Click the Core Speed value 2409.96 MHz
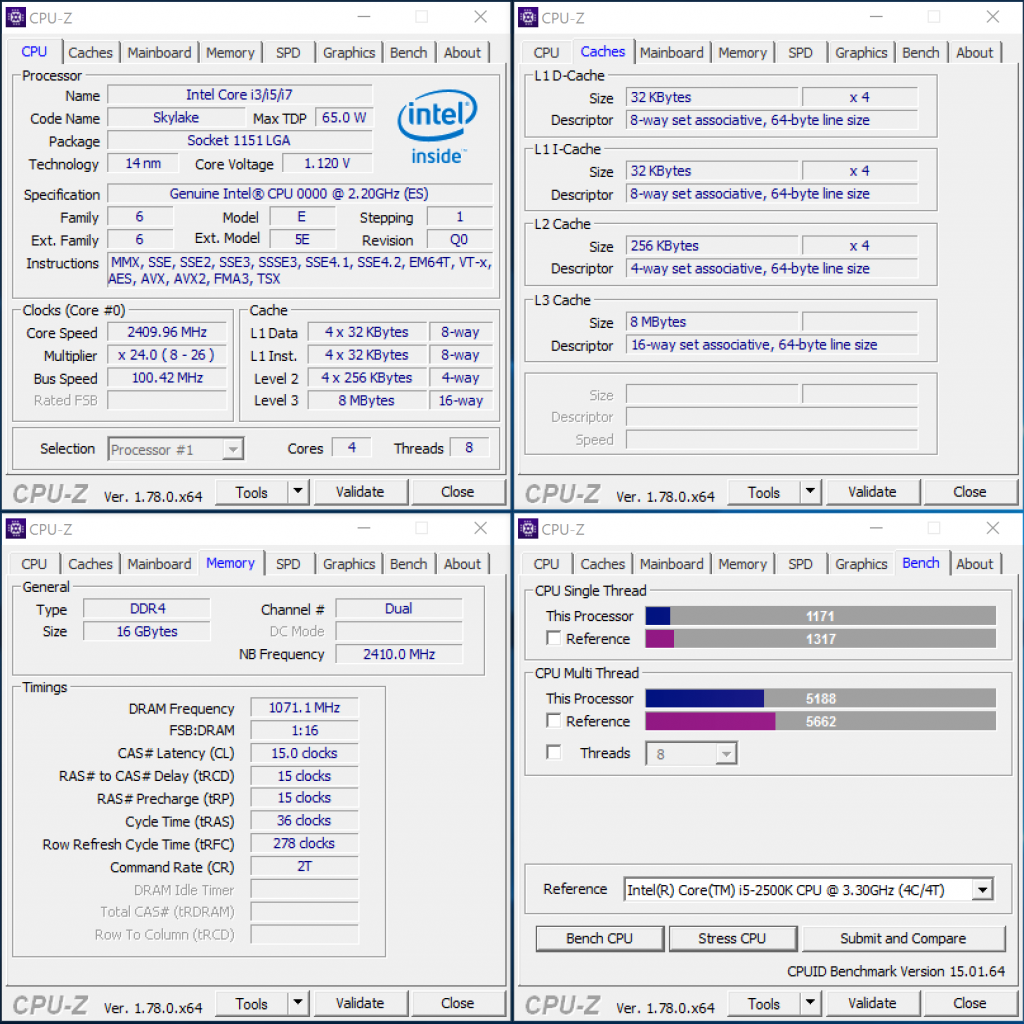Viewport: 1024px width, 1024px height. tap(167, 332)
